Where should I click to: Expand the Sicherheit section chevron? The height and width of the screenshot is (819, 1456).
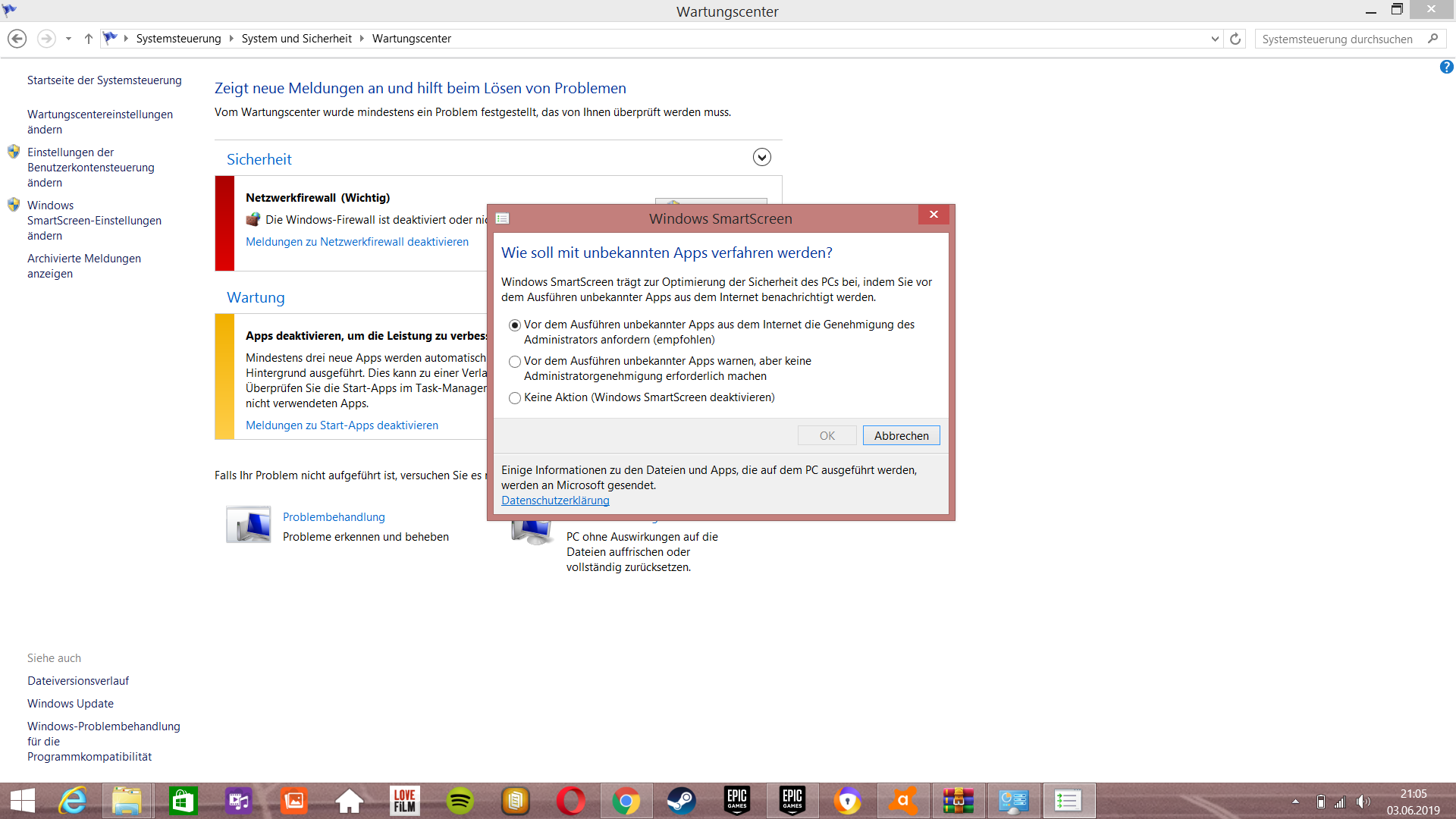click(x=761, y=157)
